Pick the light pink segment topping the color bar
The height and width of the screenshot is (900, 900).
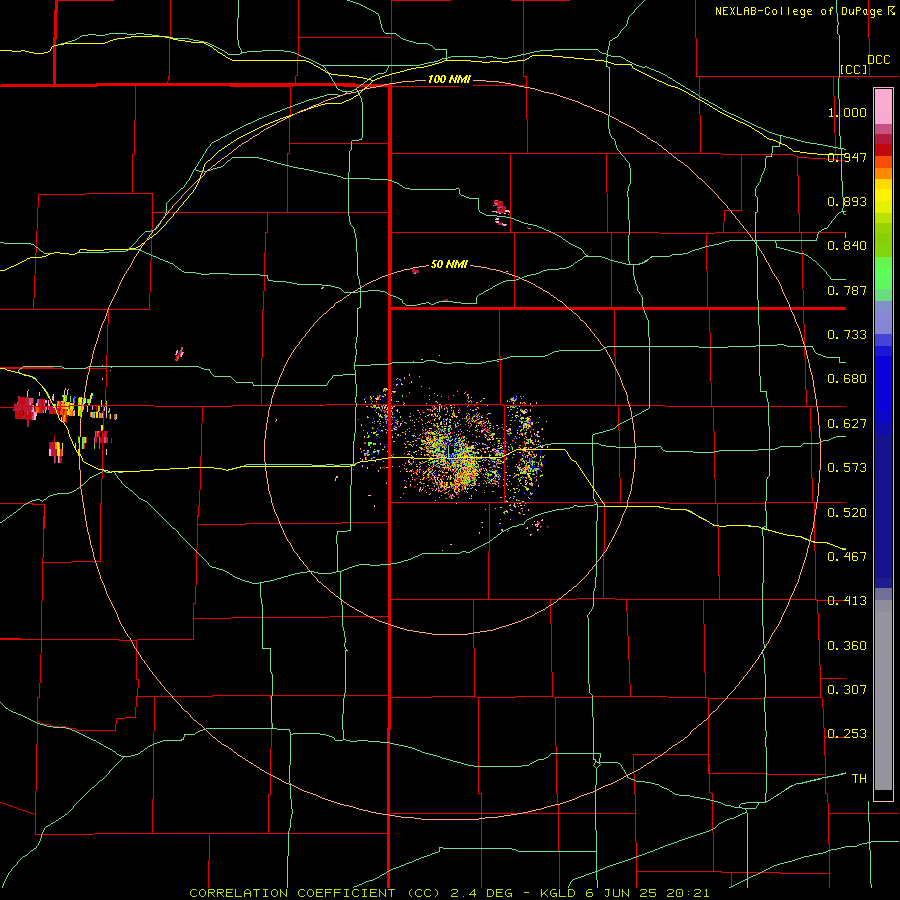883,106
